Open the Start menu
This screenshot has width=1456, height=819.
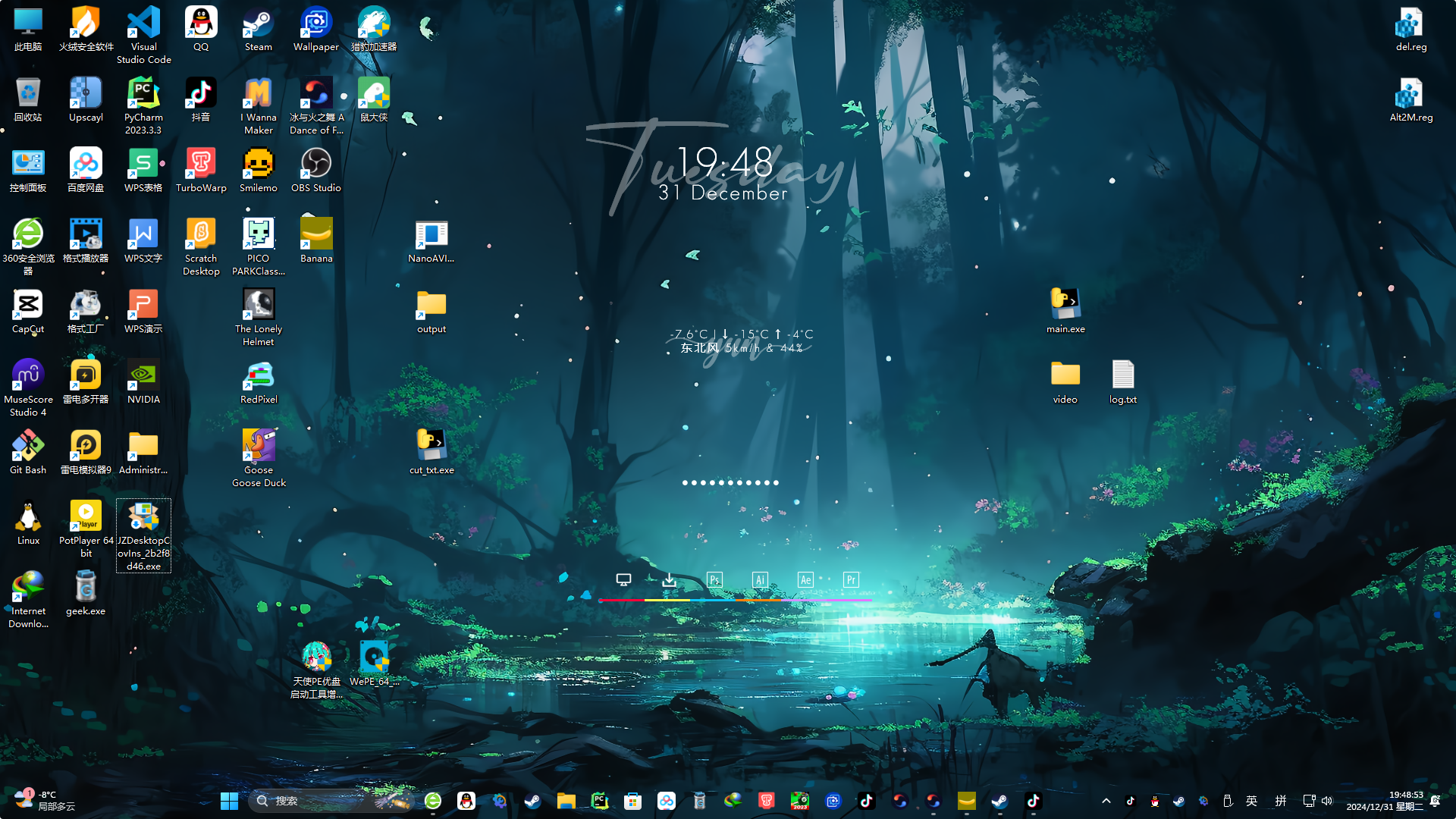(x=229, y=801)
